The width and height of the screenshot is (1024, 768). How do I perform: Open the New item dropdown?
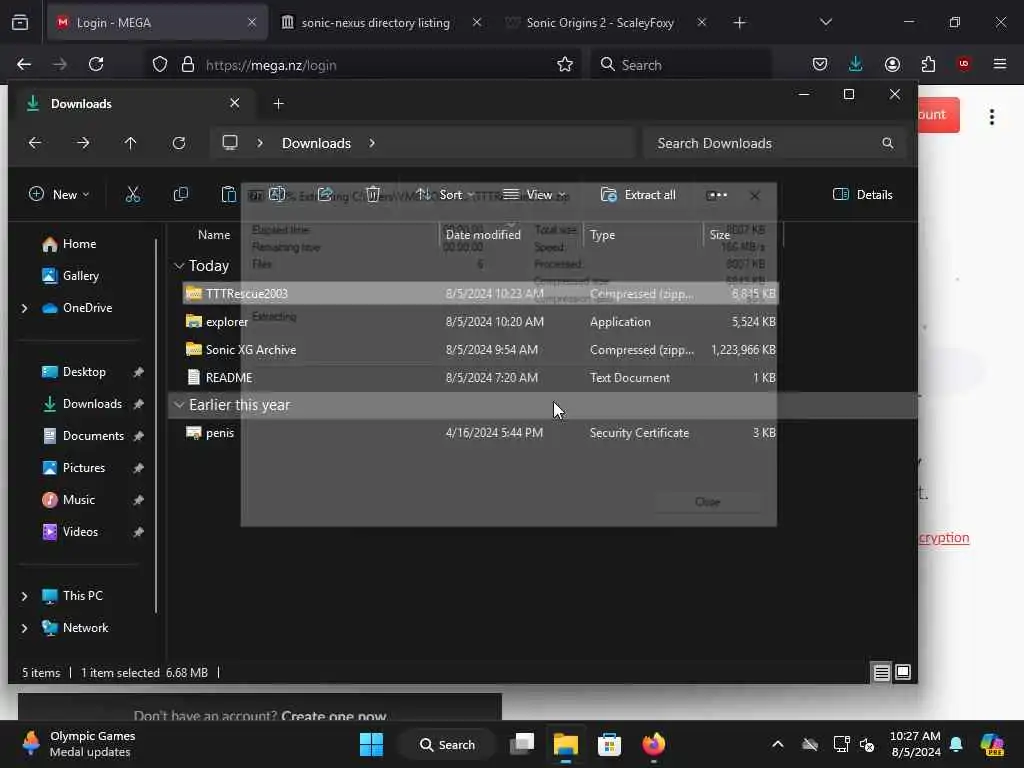(59, 195)
